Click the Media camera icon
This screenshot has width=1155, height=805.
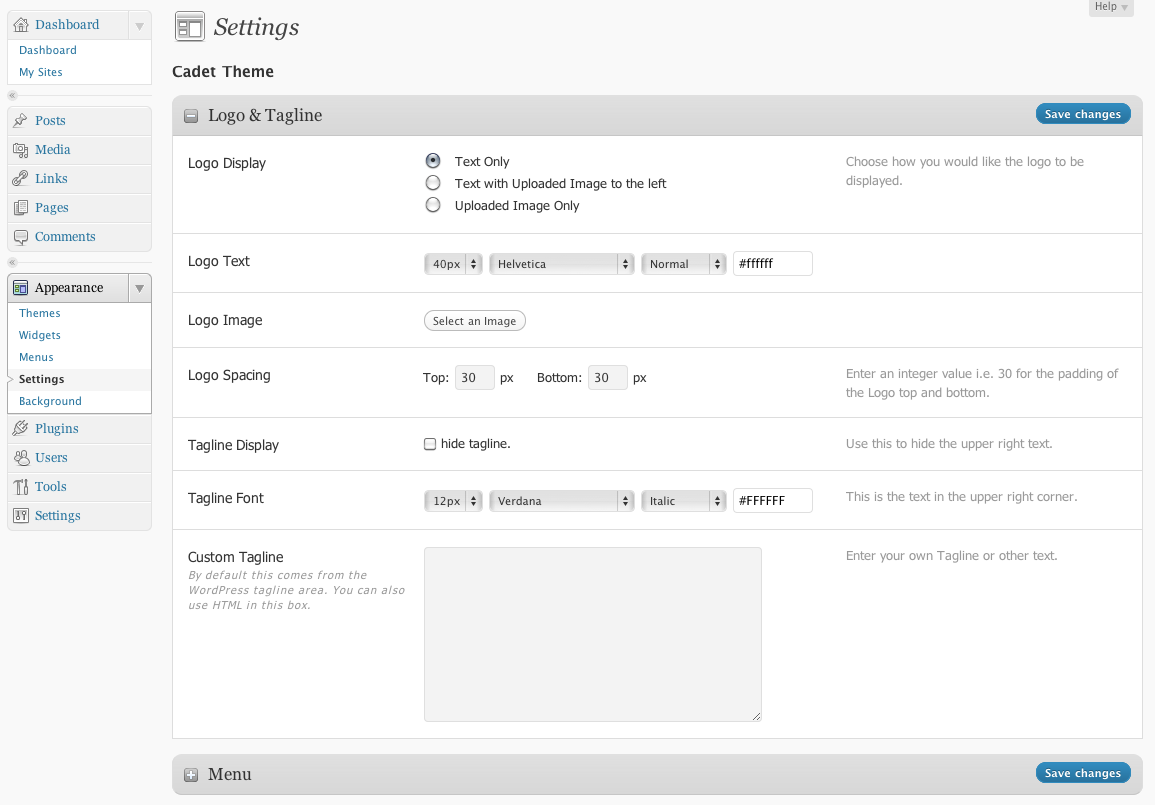[x=21, y=150]
